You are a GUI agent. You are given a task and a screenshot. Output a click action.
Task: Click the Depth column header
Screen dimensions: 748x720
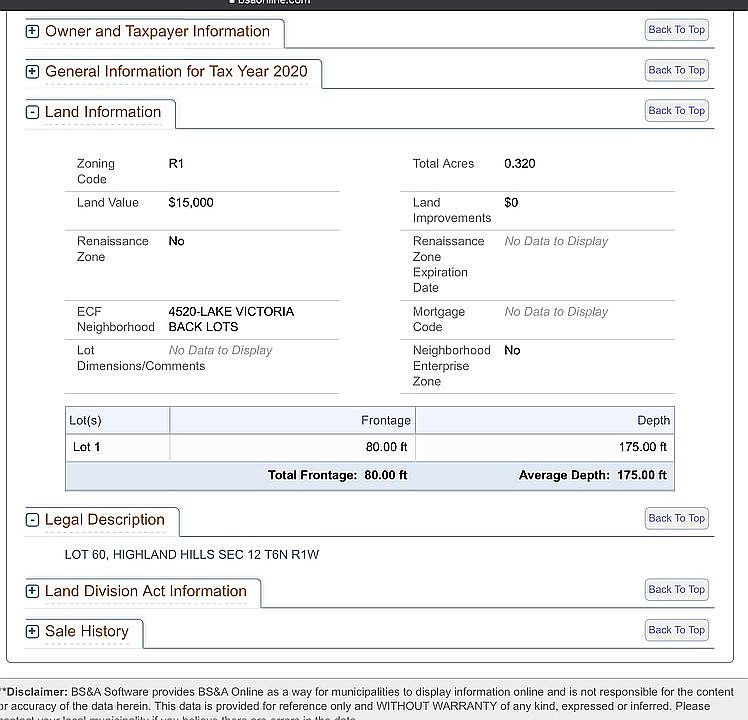coord(545,420)
